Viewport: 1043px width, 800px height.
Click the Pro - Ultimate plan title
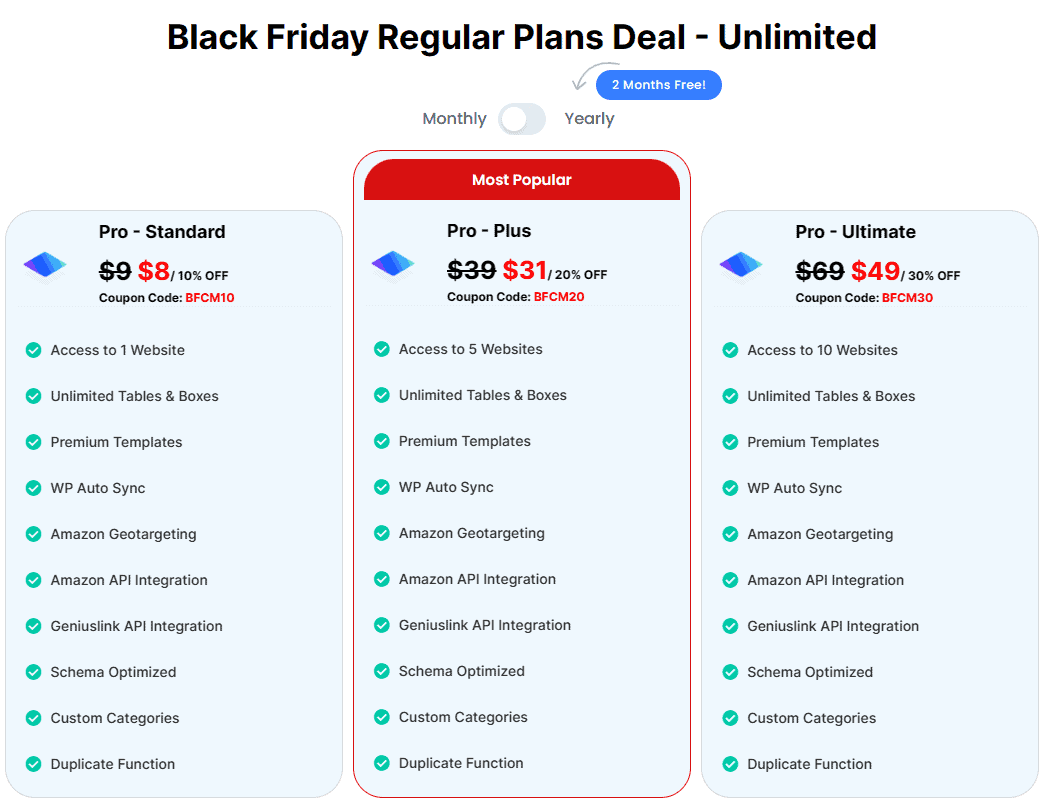point(855,231)
